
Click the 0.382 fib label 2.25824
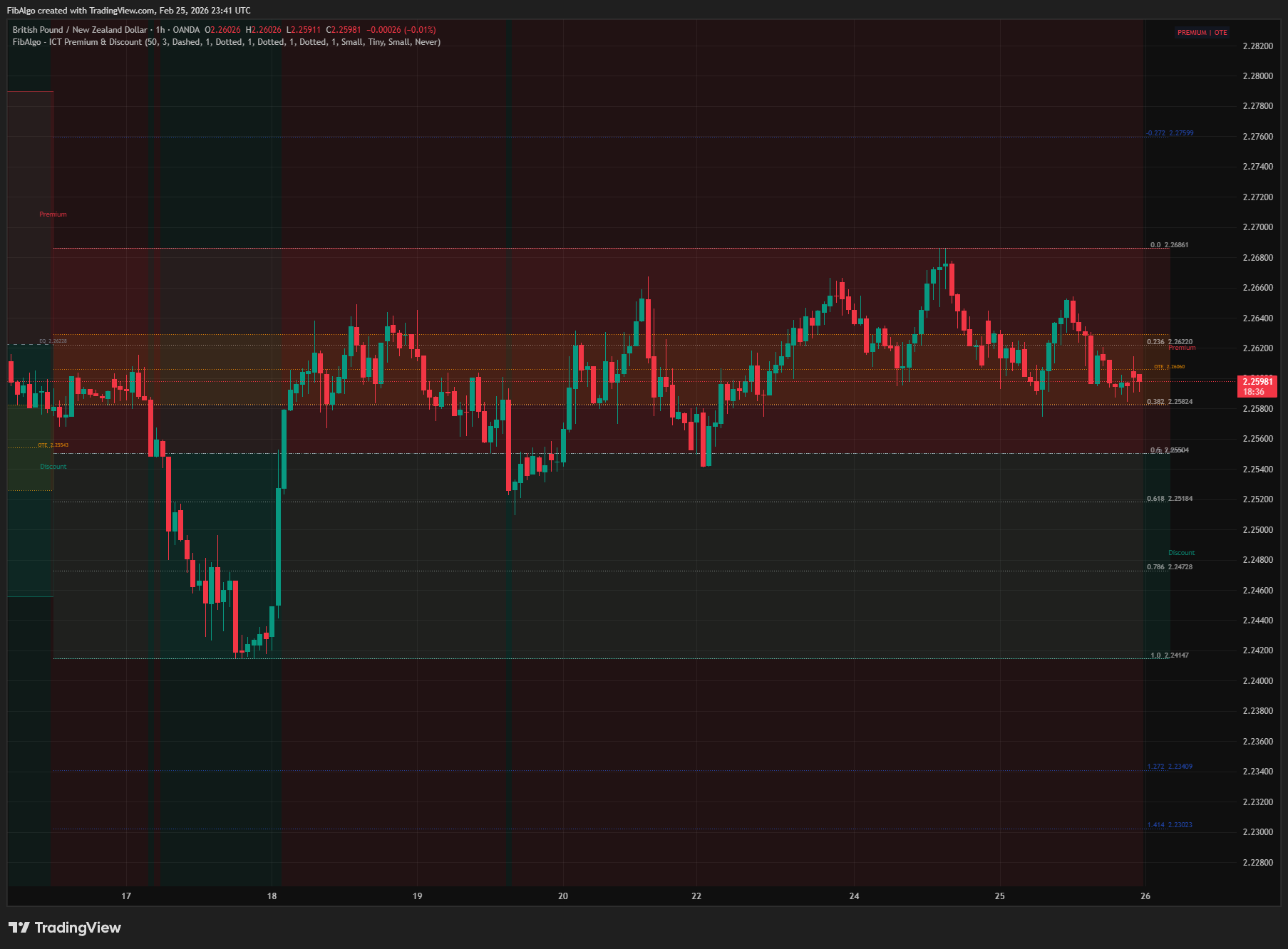1169,402
